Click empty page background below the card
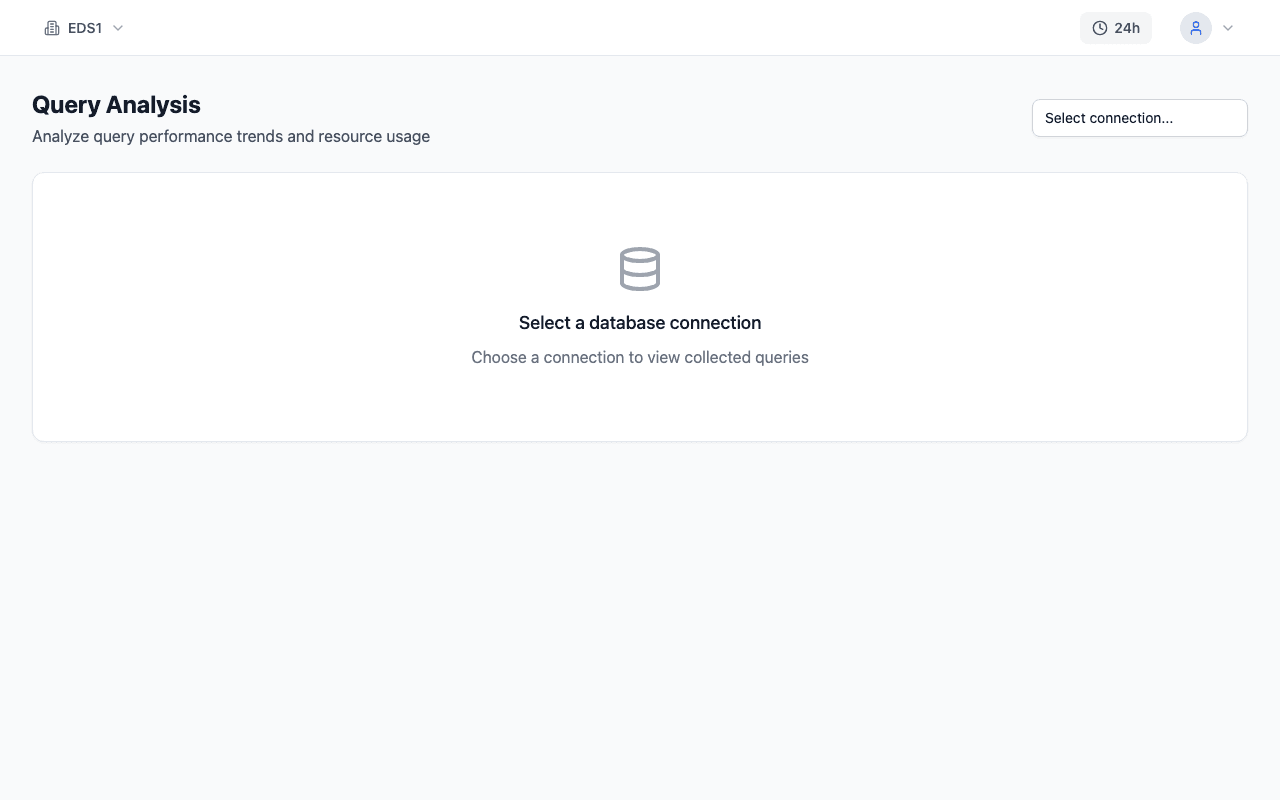This screenshot has height=800, width=1280. pyautogui.click(x=640, y=620)
